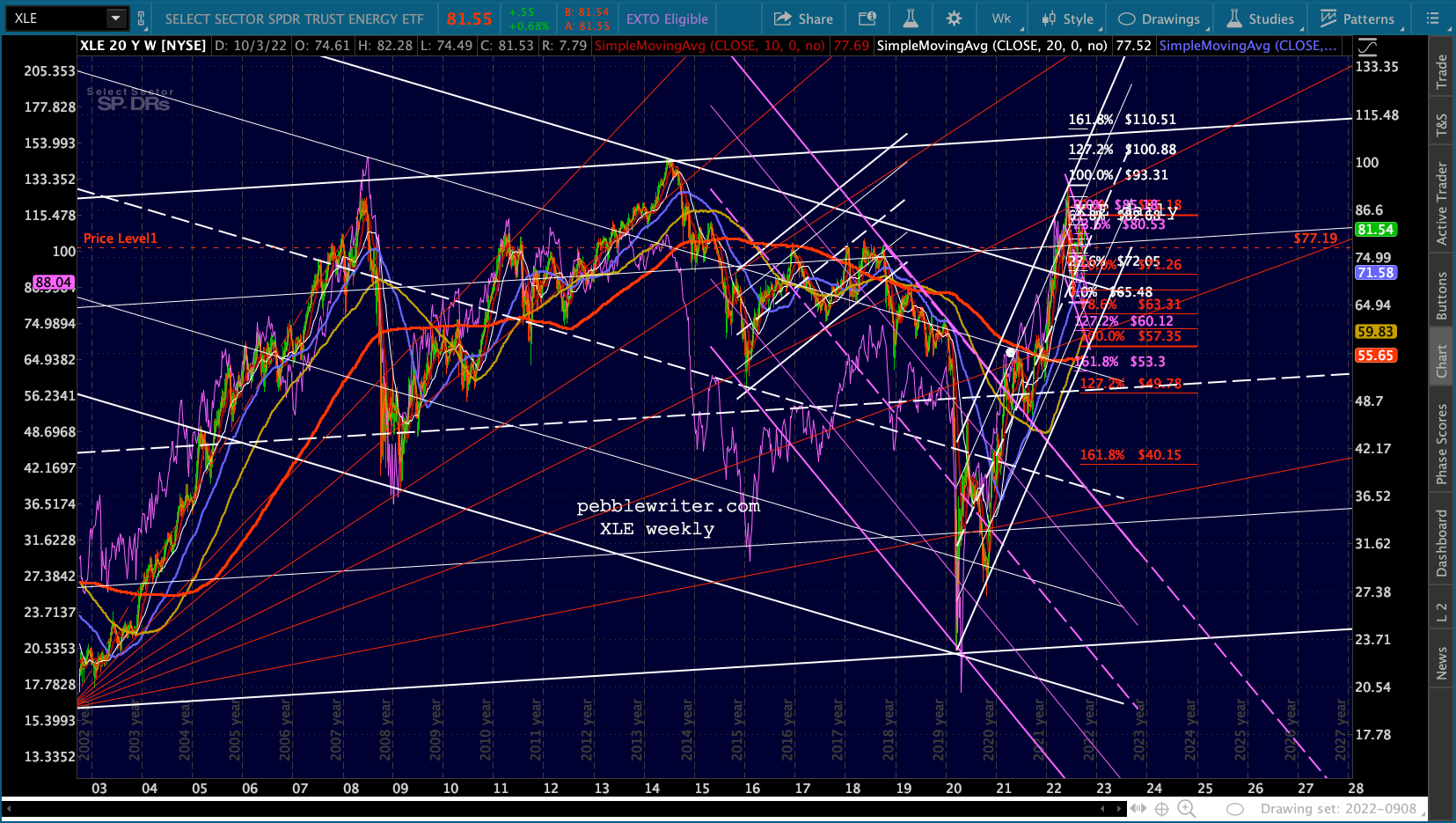The height and width of the screenshot is (823, 1456).
Task: Open the Active Trader sidebar tab
Action: (x=1442, y=203)
